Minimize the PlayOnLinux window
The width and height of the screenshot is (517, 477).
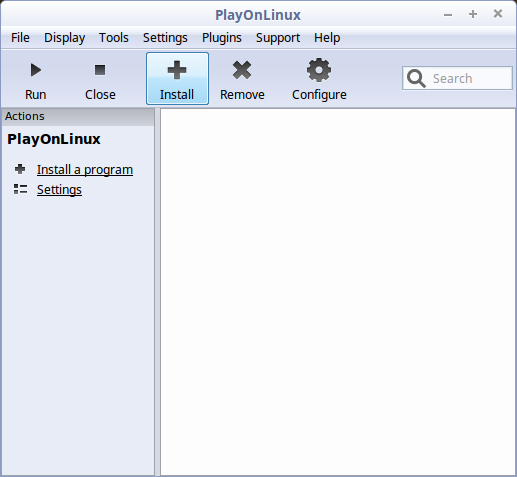tap(448, 14)
